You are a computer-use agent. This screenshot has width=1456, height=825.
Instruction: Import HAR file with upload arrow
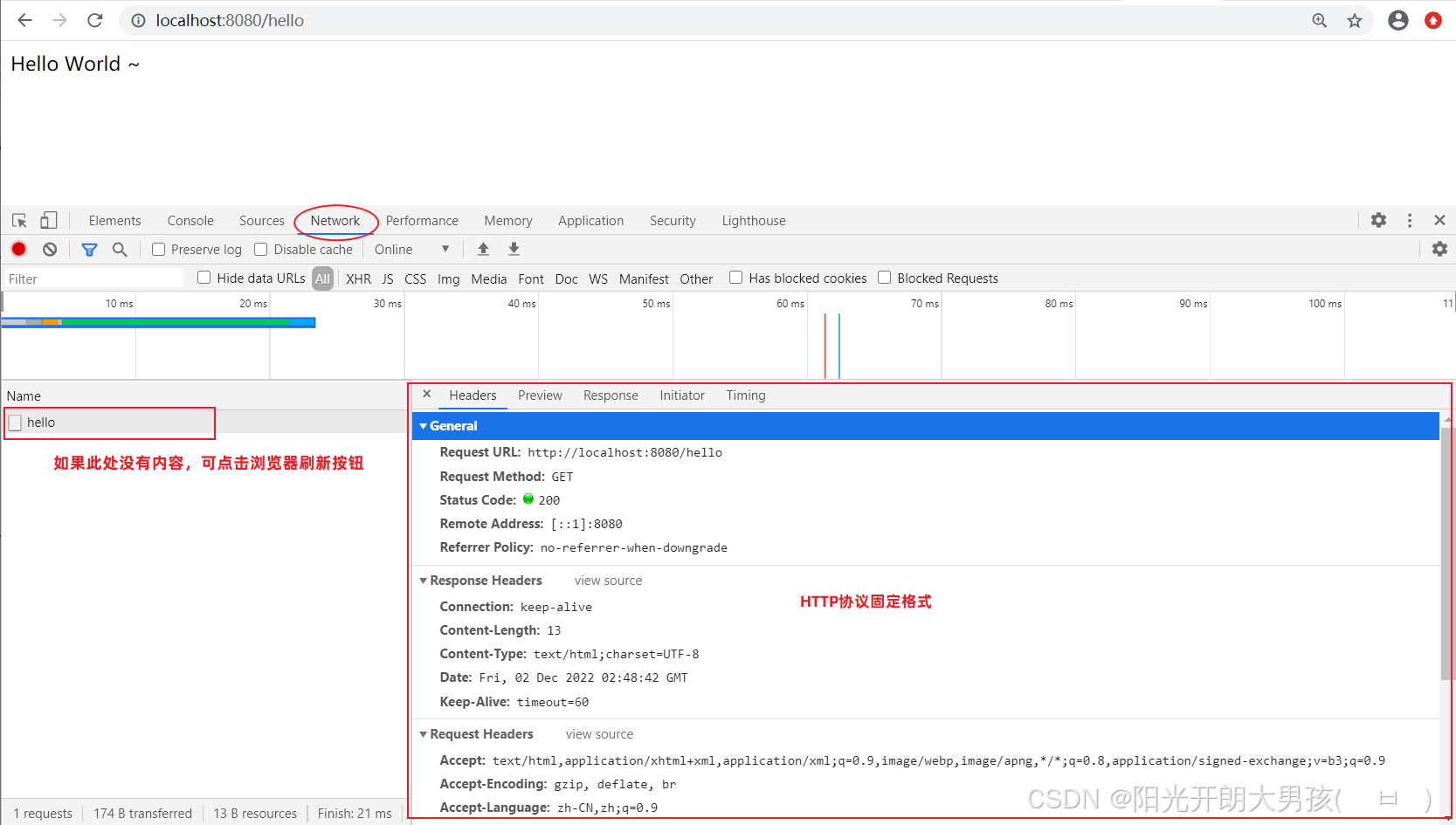tap(483, 249)
